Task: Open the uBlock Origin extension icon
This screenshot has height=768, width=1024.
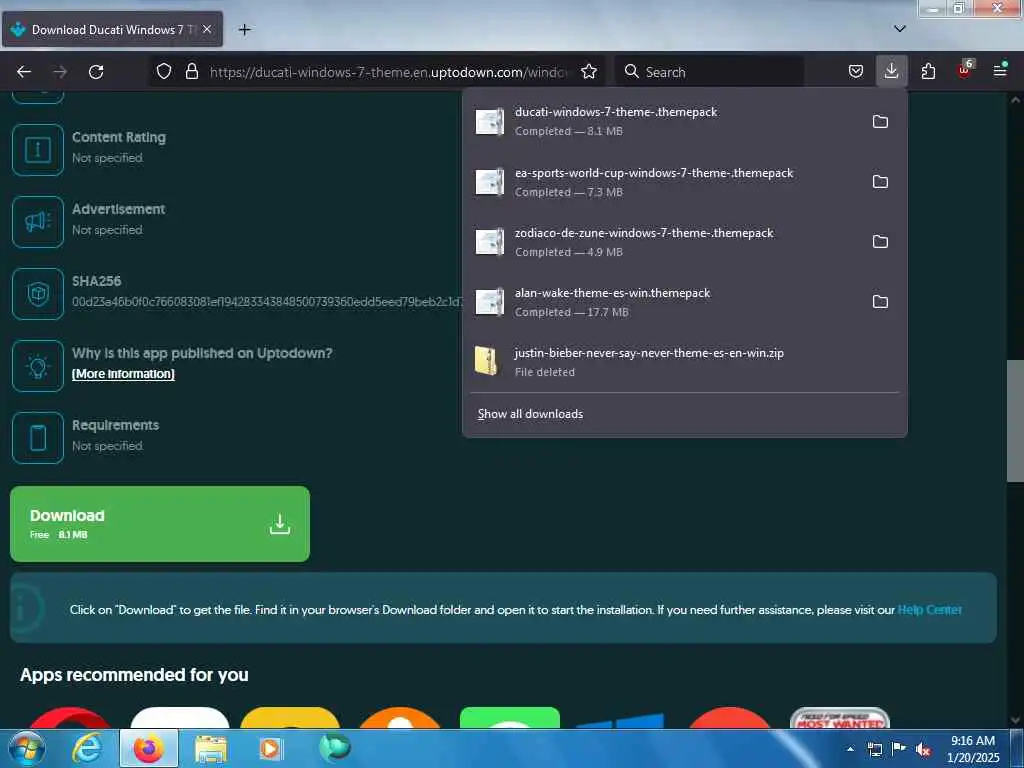Action: [x=965, y=71]
